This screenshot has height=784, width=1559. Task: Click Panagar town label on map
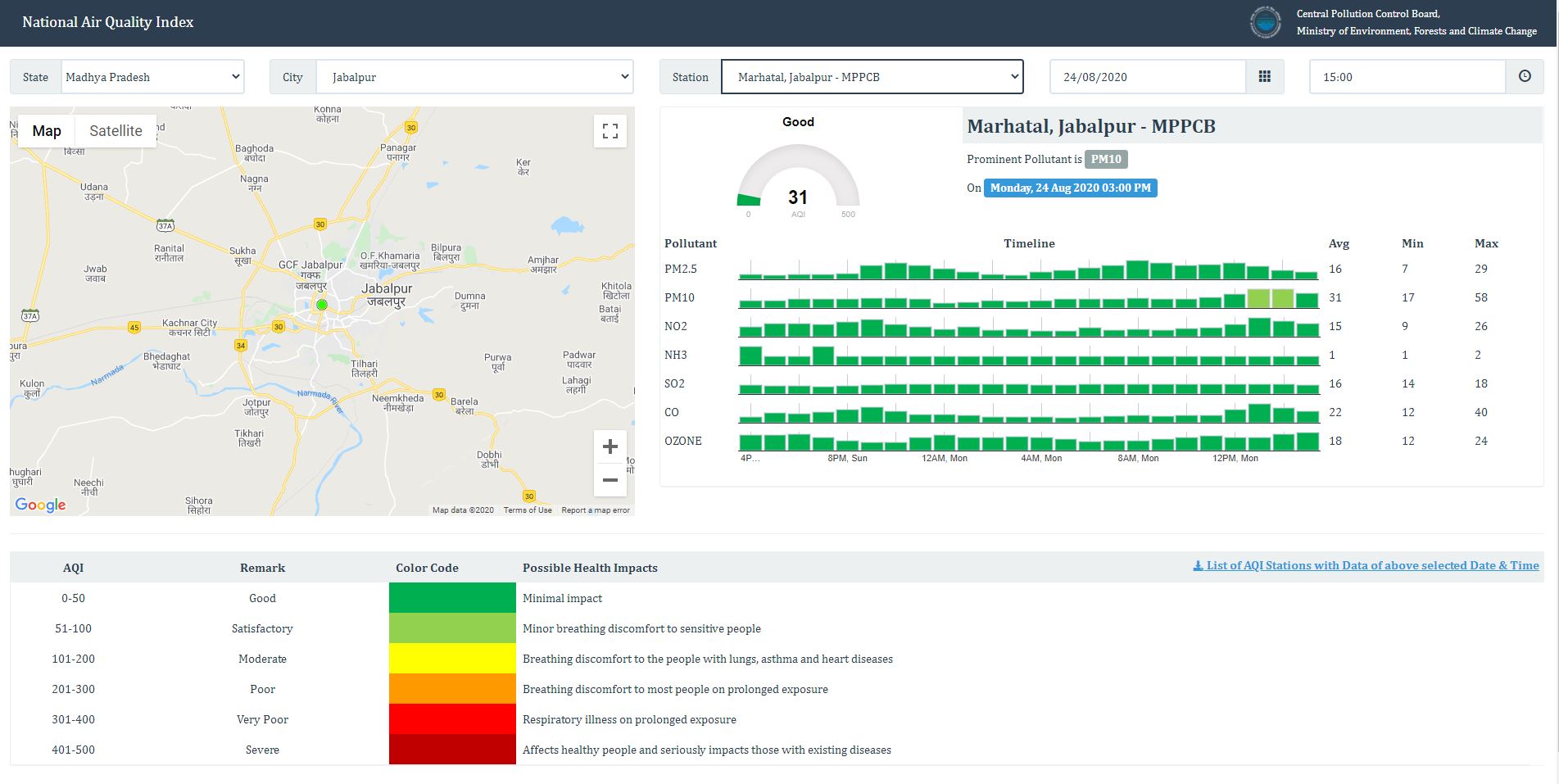(398, 152)
